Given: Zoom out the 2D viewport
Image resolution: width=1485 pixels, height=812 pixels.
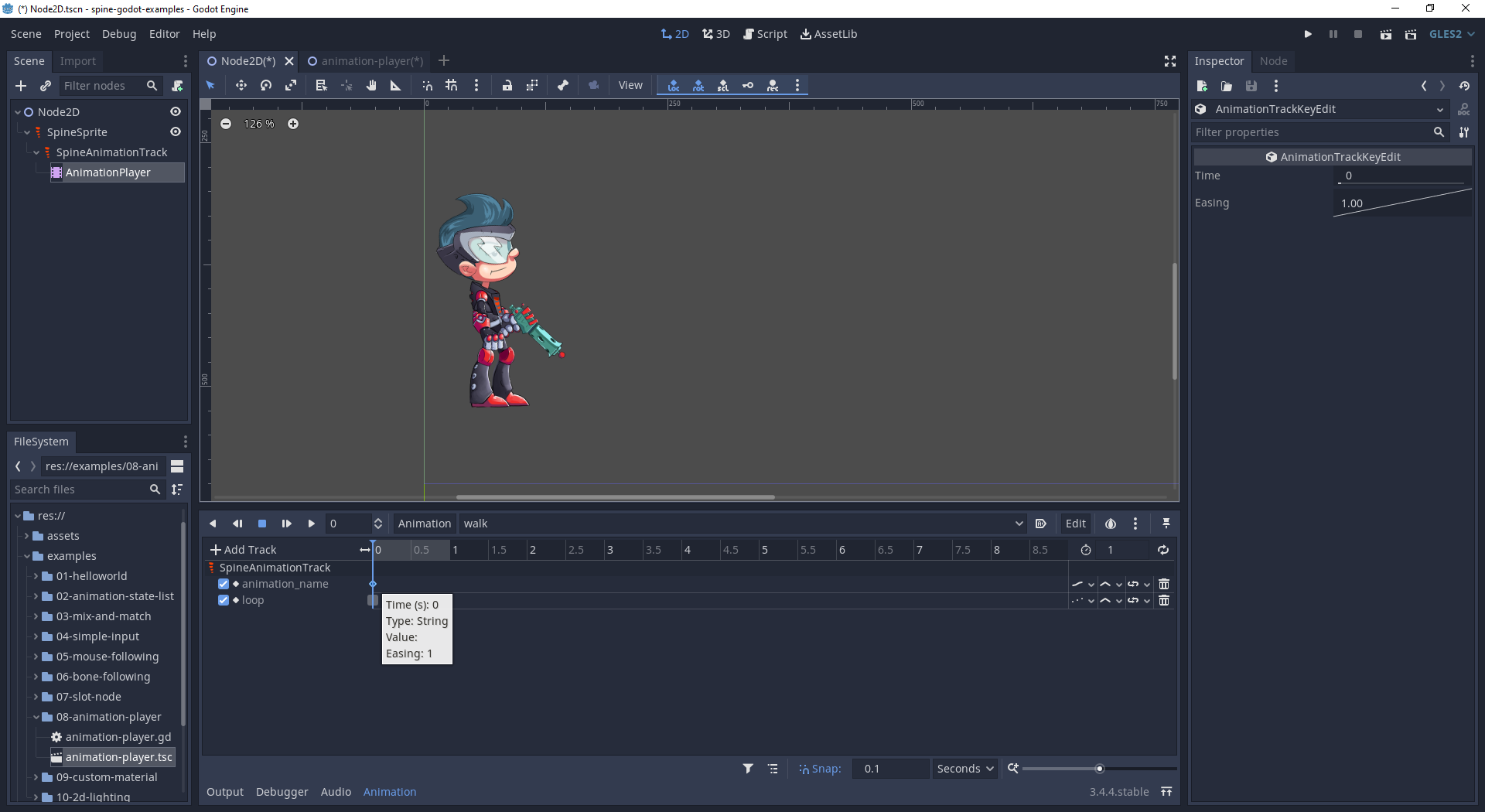Looking at the screenshot, I should tap(226, 124).
